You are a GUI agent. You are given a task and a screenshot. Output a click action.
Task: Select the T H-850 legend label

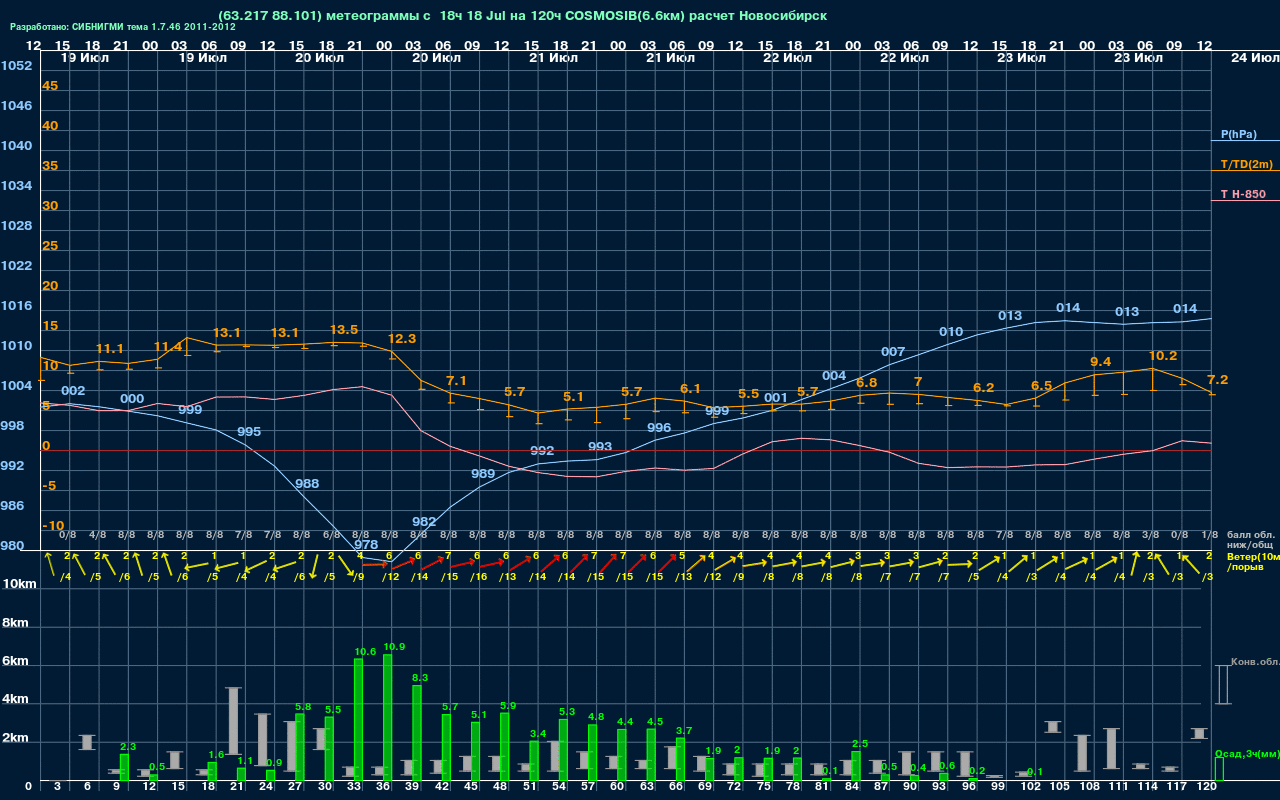click(1242, 193)
